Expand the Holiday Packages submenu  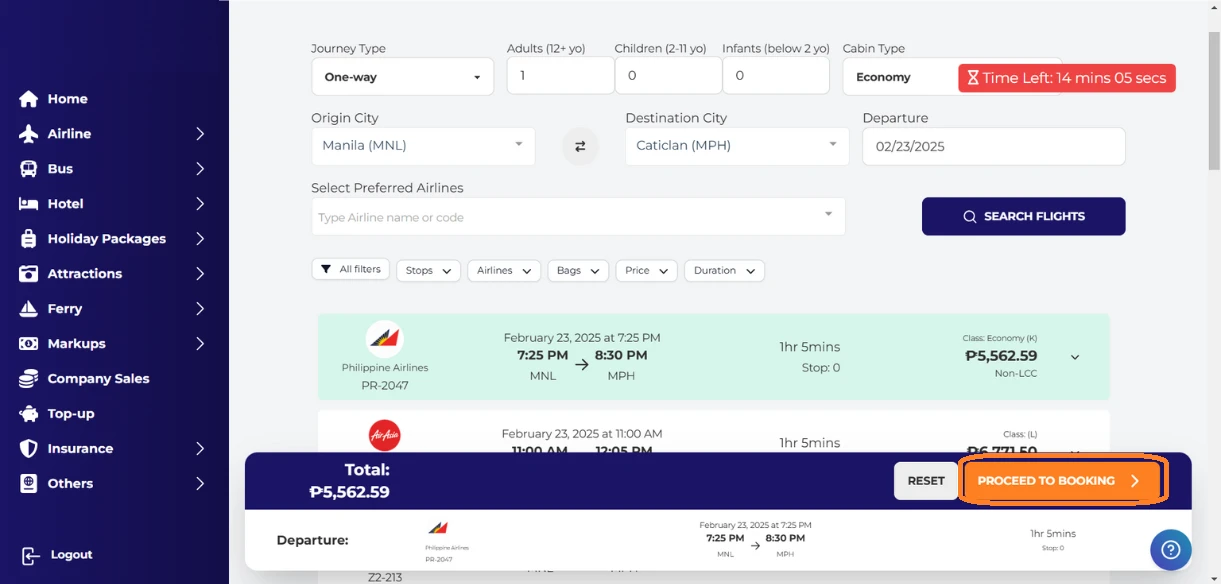point(200,239)
